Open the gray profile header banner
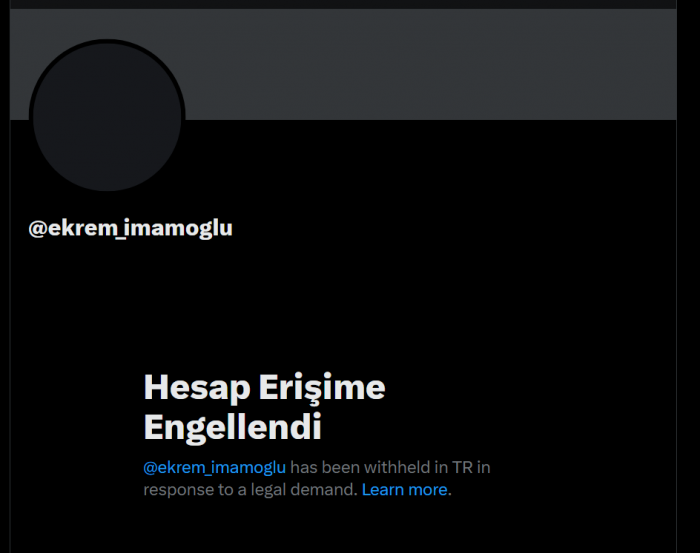 (x=343, y=64)
